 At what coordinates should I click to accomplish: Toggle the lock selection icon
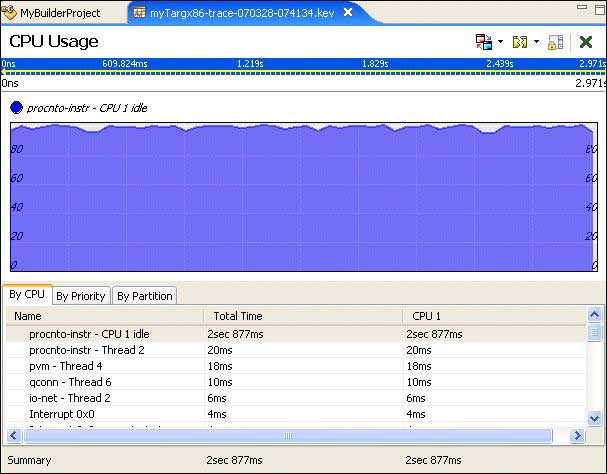555,42
